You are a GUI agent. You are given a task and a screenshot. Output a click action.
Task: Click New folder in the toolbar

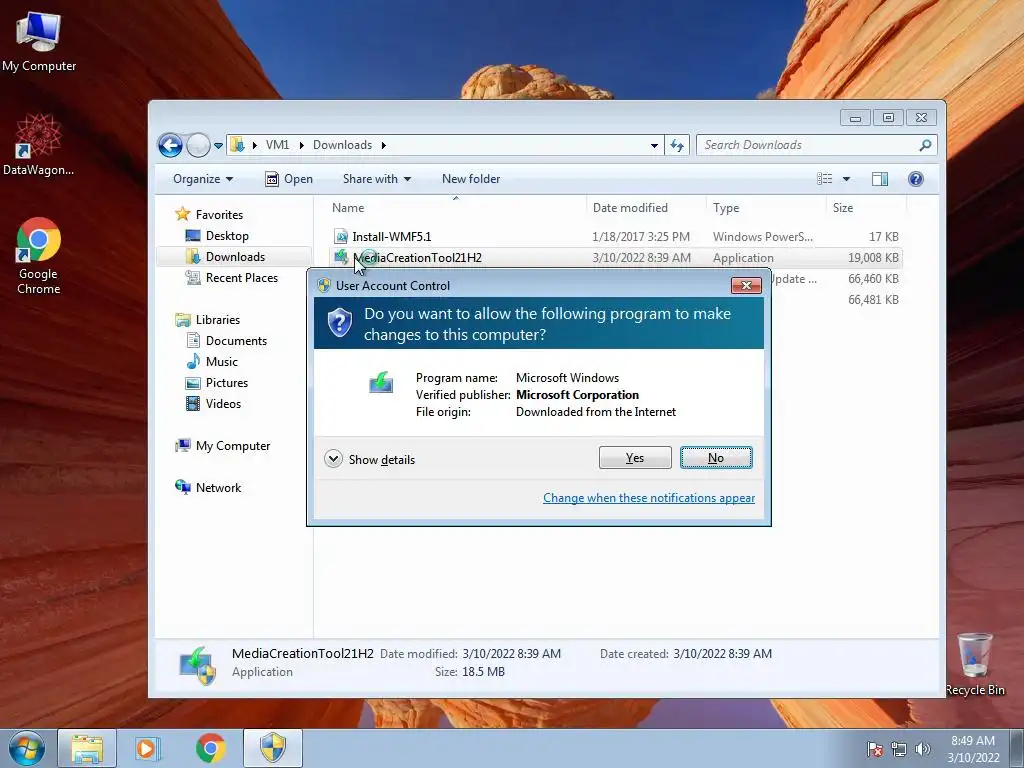click(x=471, y=179)
